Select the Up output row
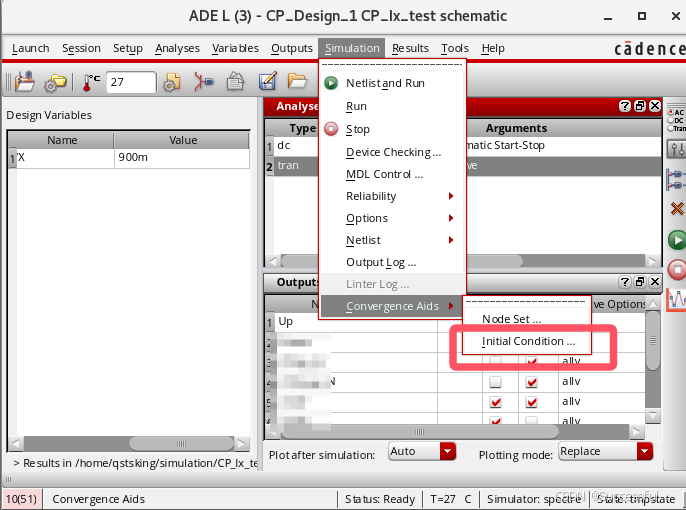 click(355, 322)
